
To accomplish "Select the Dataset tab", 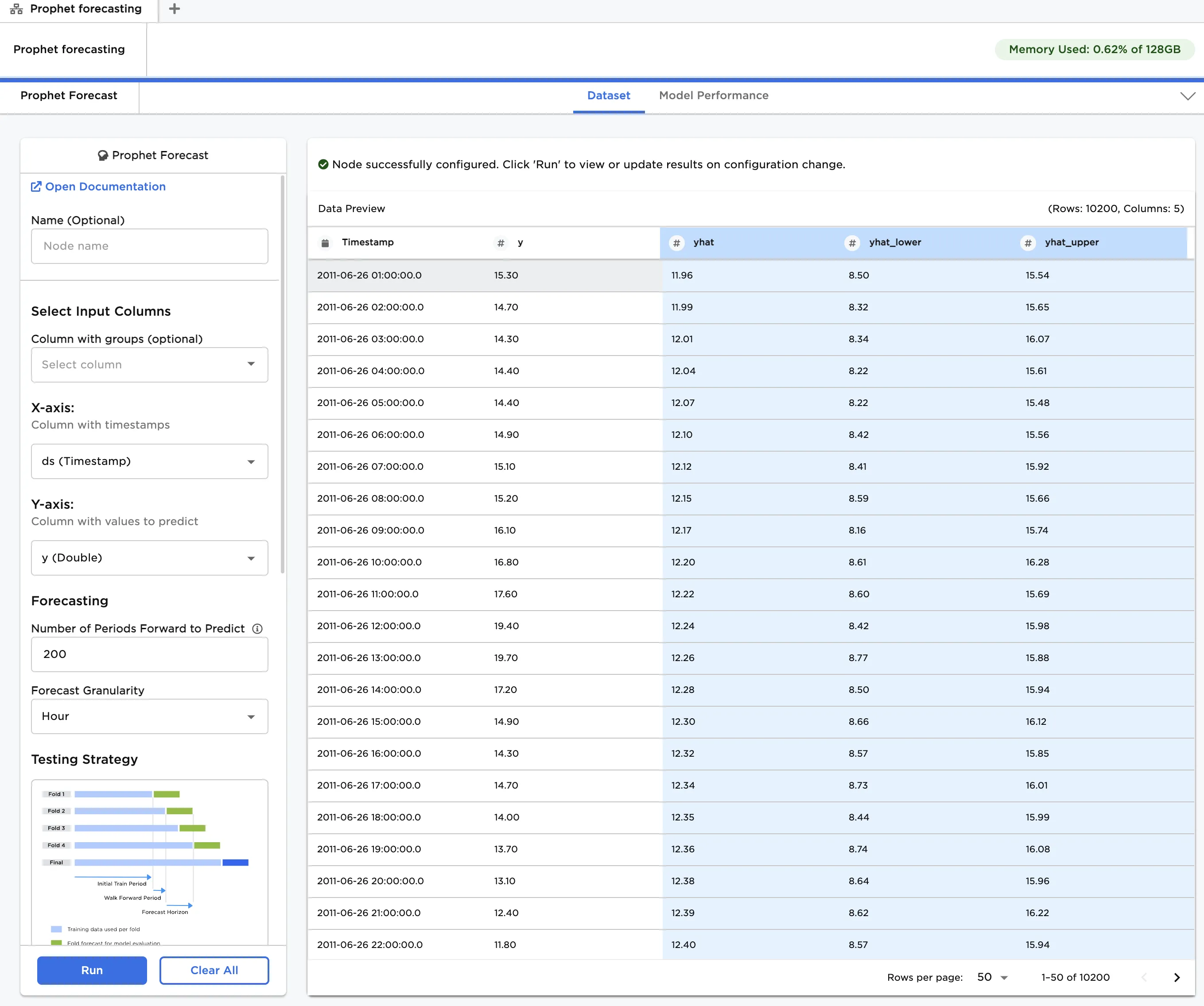I will point(608,96).
